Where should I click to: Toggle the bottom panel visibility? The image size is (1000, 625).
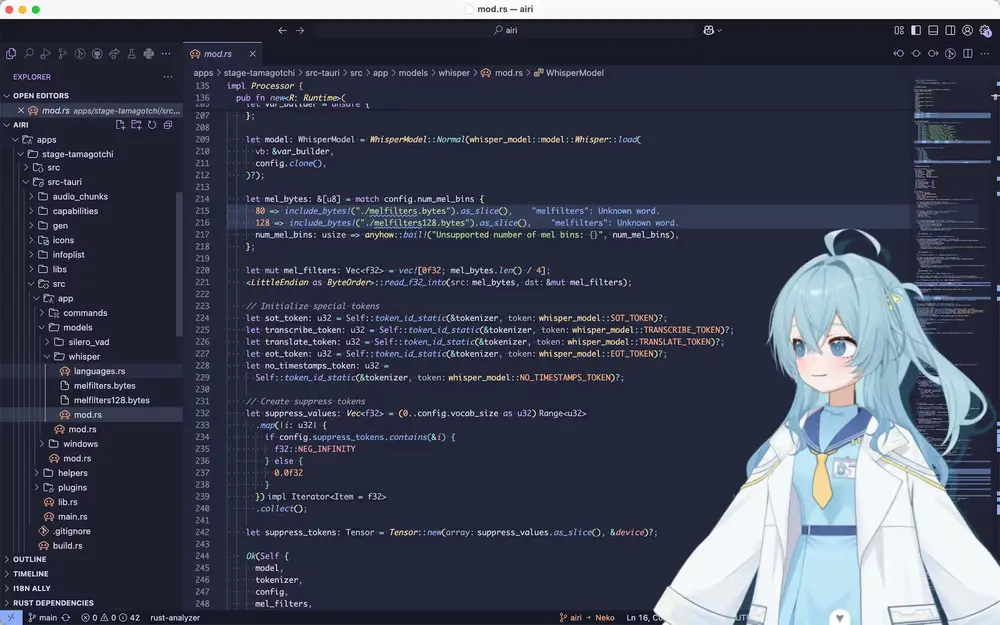(x=933, y=31)
